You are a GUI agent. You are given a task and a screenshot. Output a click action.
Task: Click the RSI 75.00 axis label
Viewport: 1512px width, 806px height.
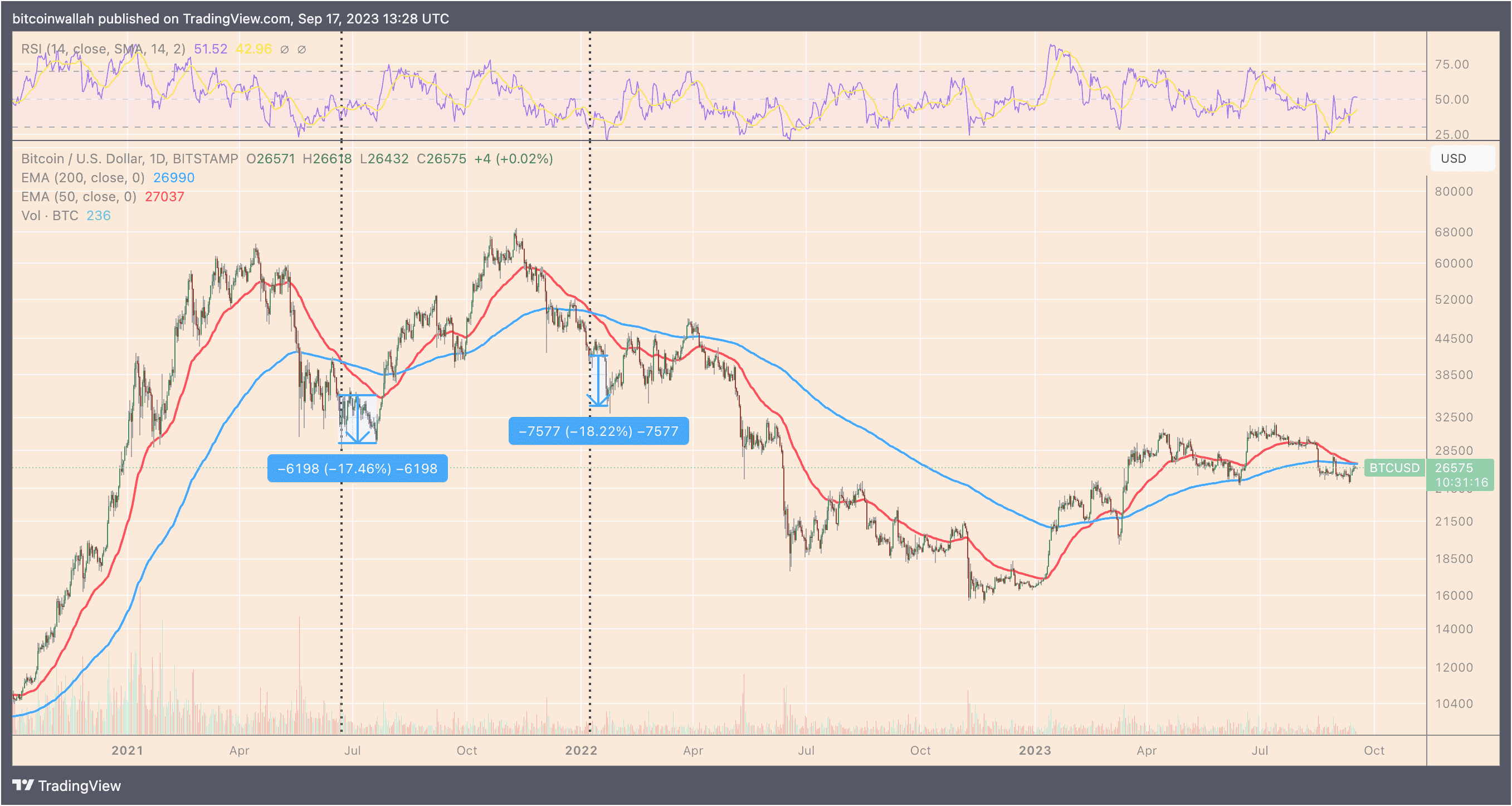pyautogui.click(x=1452, y=64)
